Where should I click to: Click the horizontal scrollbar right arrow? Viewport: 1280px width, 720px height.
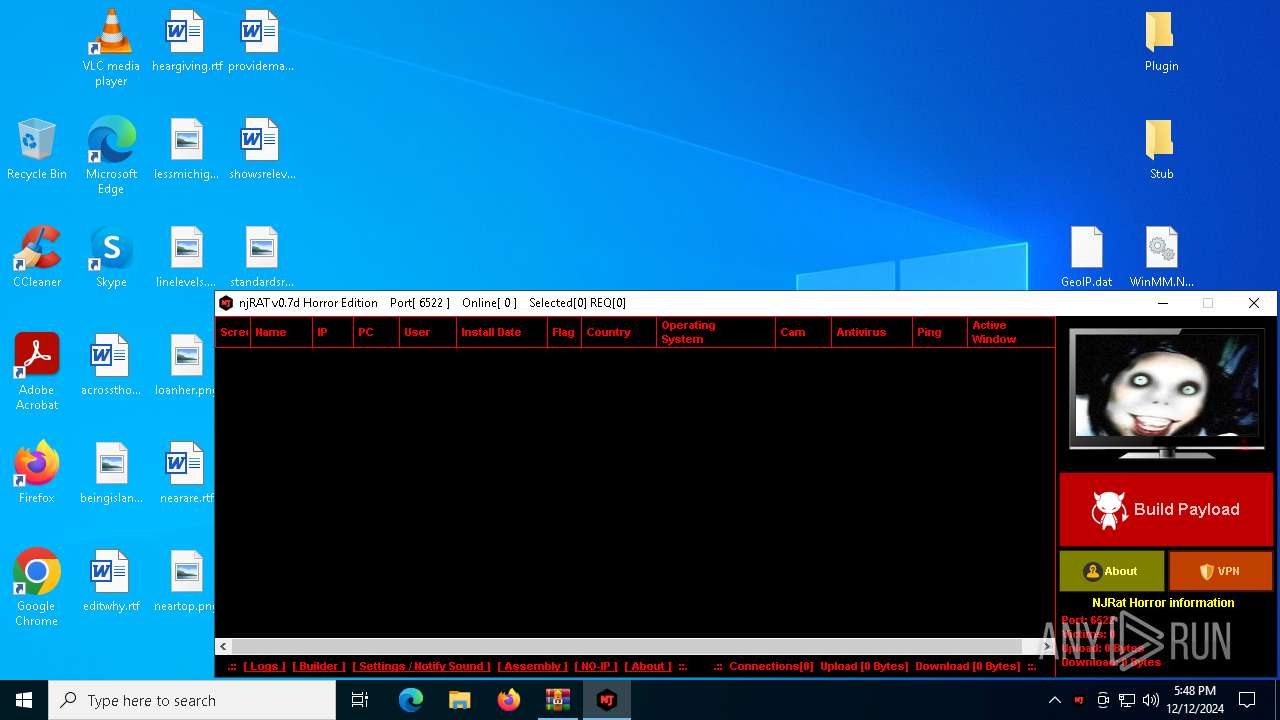[1046, 647]
